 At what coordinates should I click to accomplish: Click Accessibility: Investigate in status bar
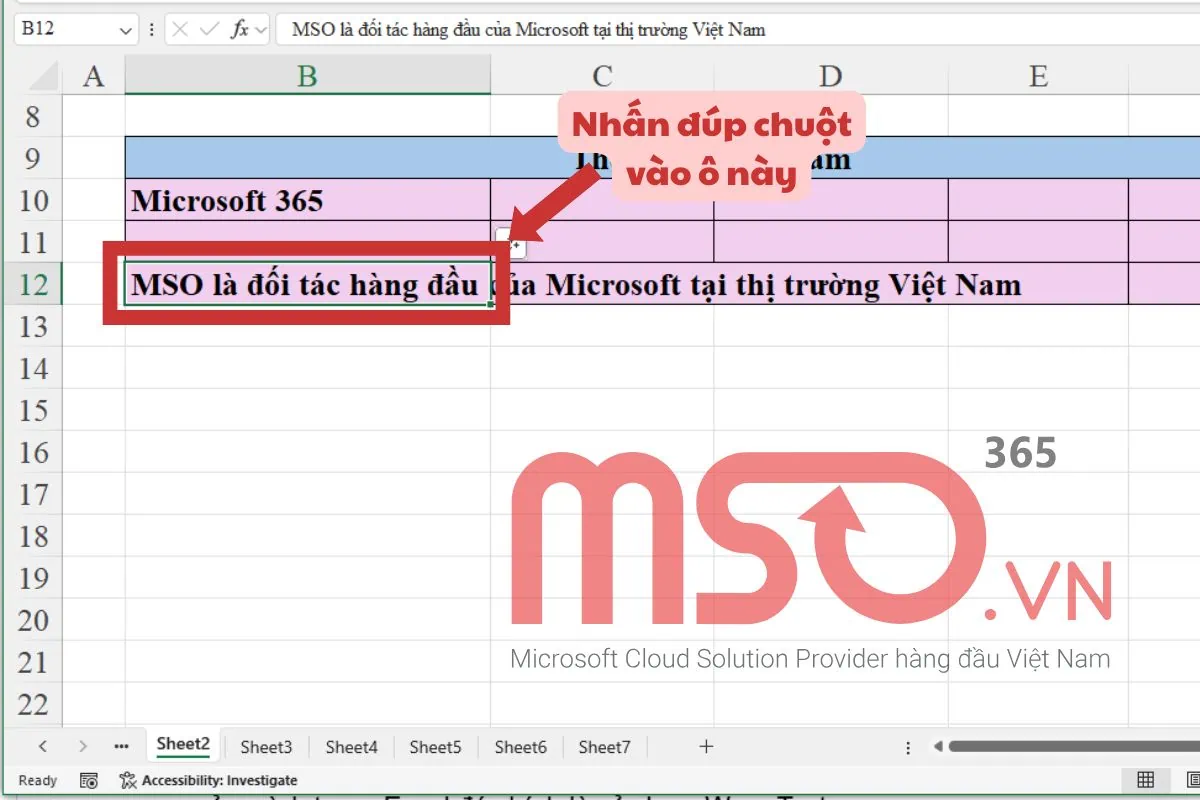pos(209,780)
